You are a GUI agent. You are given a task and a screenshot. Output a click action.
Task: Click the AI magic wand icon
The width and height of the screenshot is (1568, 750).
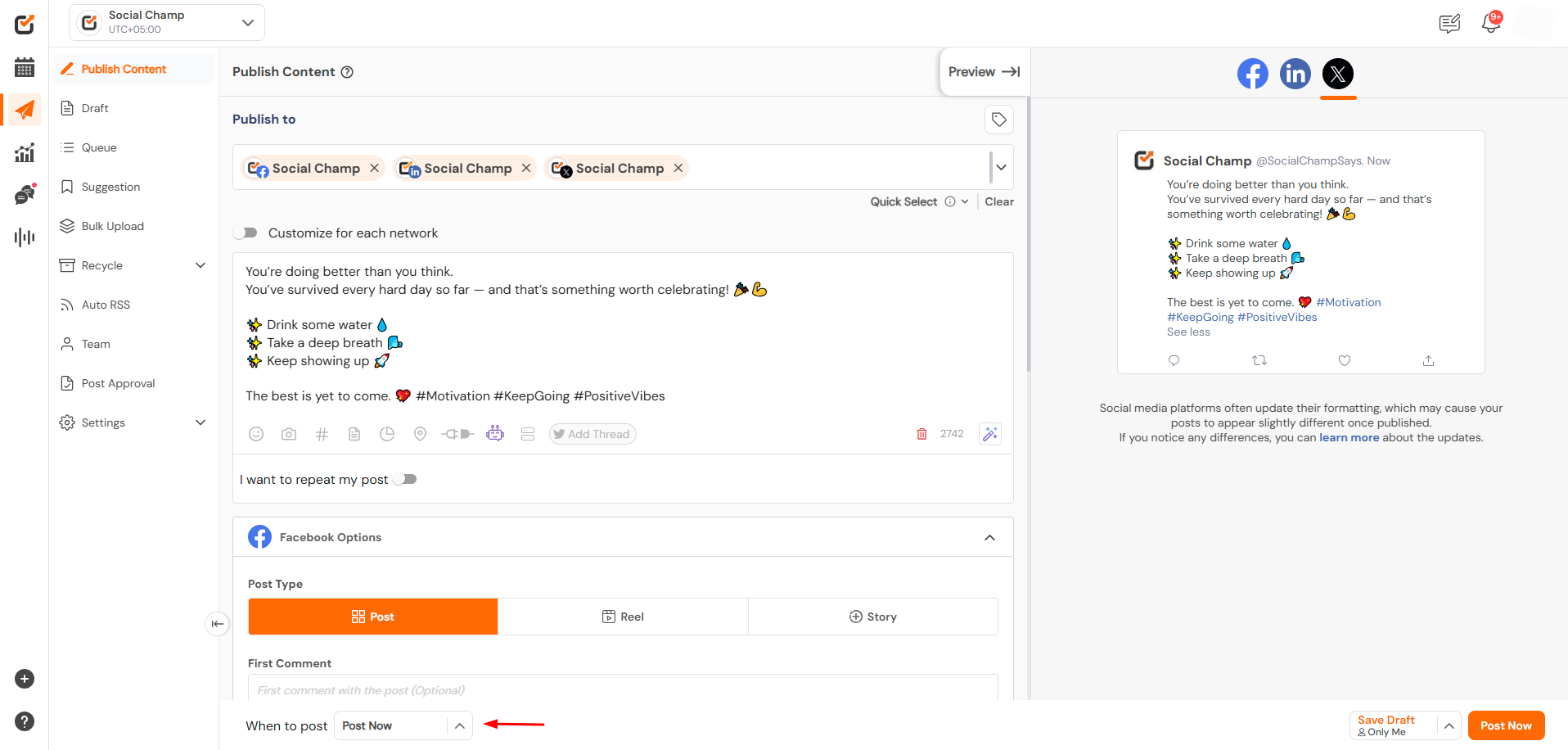click(x=990, y=434)
